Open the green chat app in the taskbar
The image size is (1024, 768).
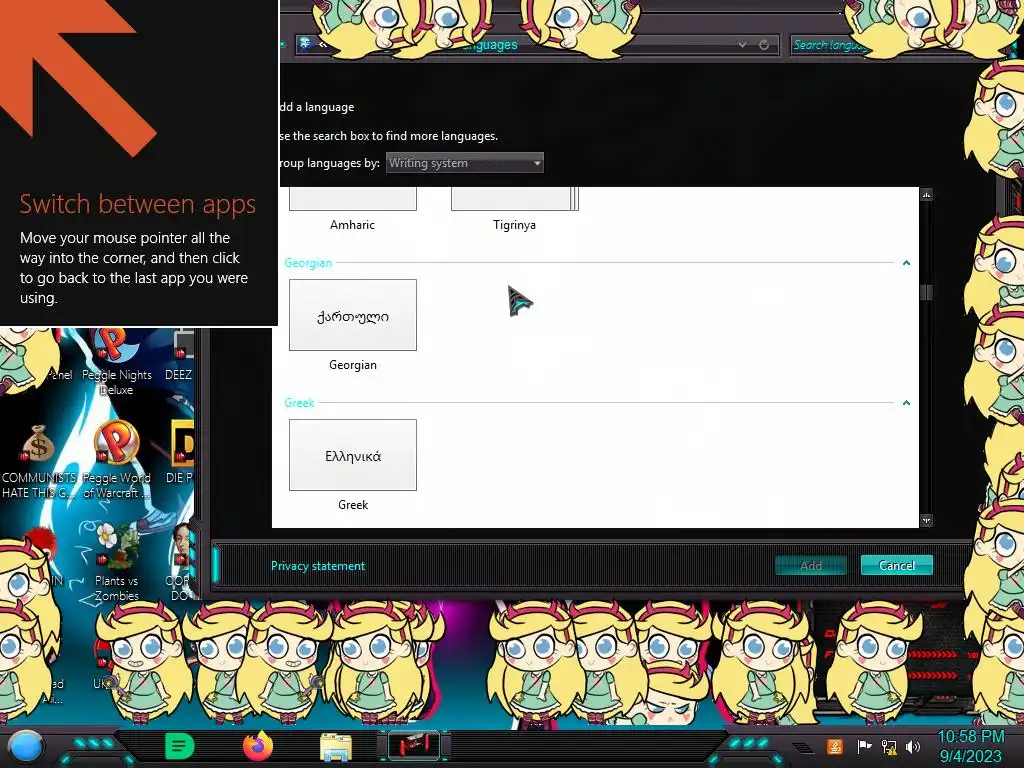[180, 746]
